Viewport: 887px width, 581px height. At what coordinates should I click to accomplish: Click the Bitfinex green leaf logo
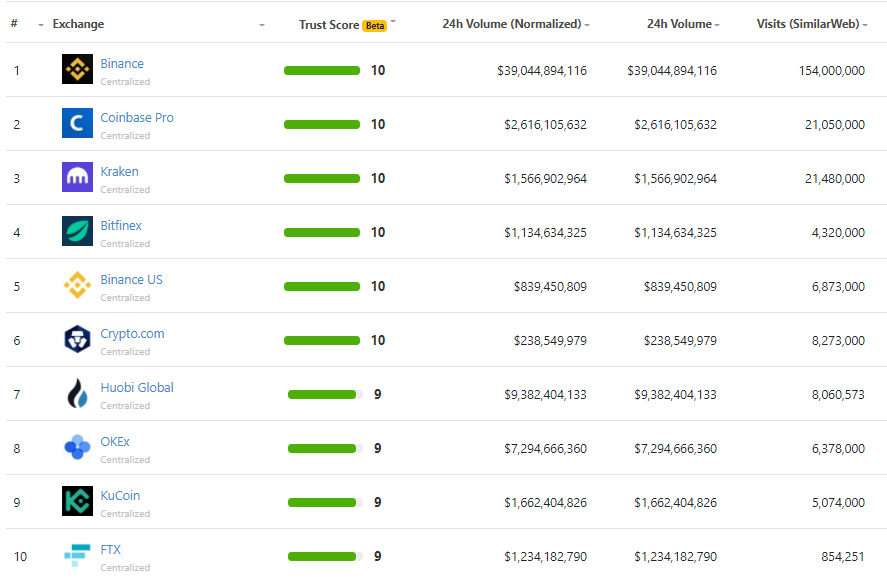coord(77,231)
